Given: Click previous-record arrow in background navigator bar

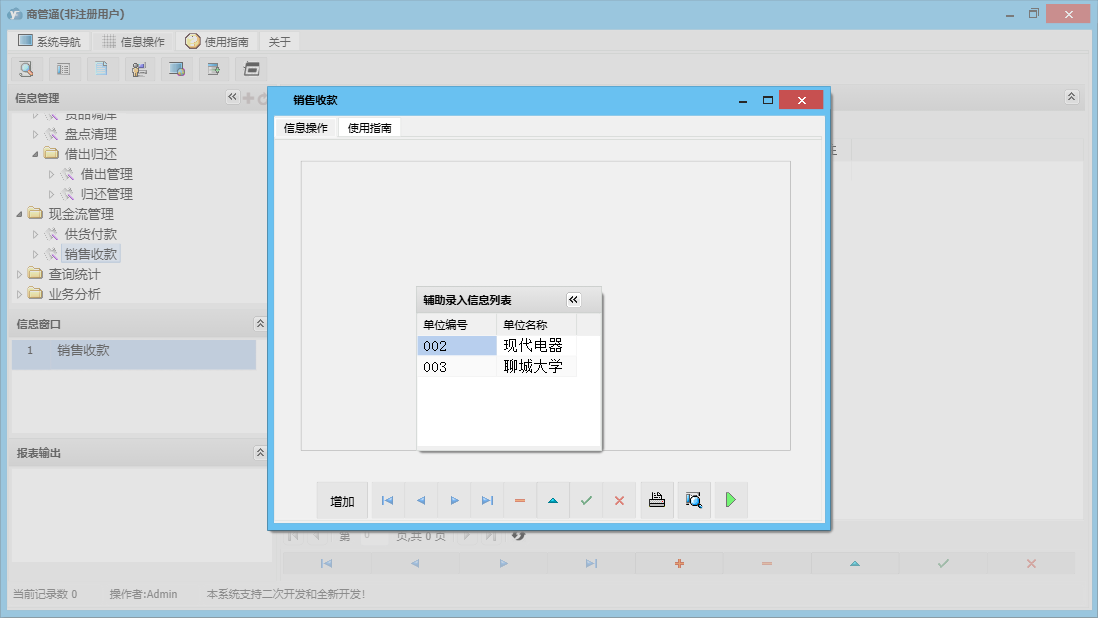Looking at the screenshot, I should pos(415,563).
